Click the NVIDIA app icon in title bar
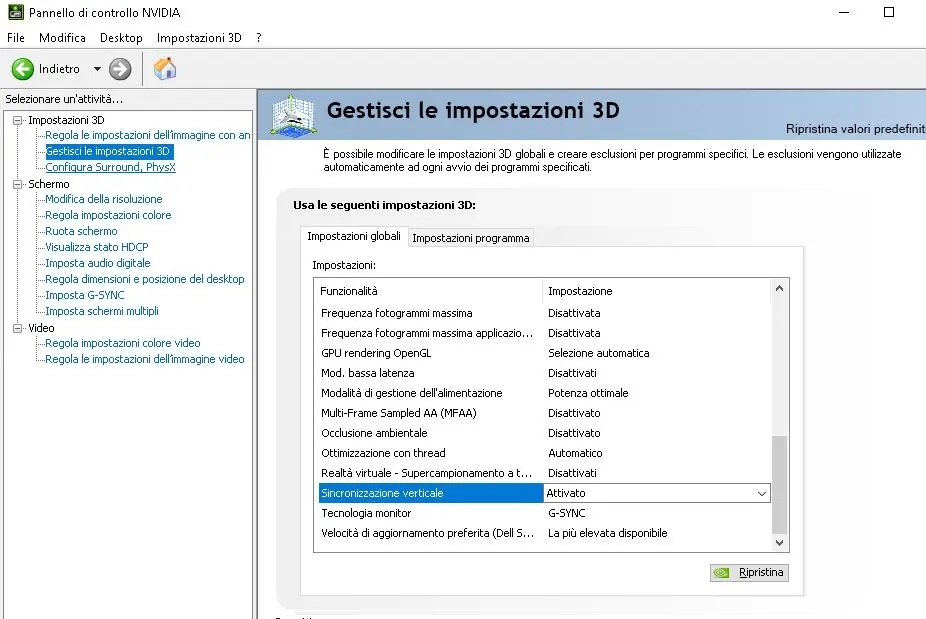This screenshot has height=619, width=926. point(16,12)
